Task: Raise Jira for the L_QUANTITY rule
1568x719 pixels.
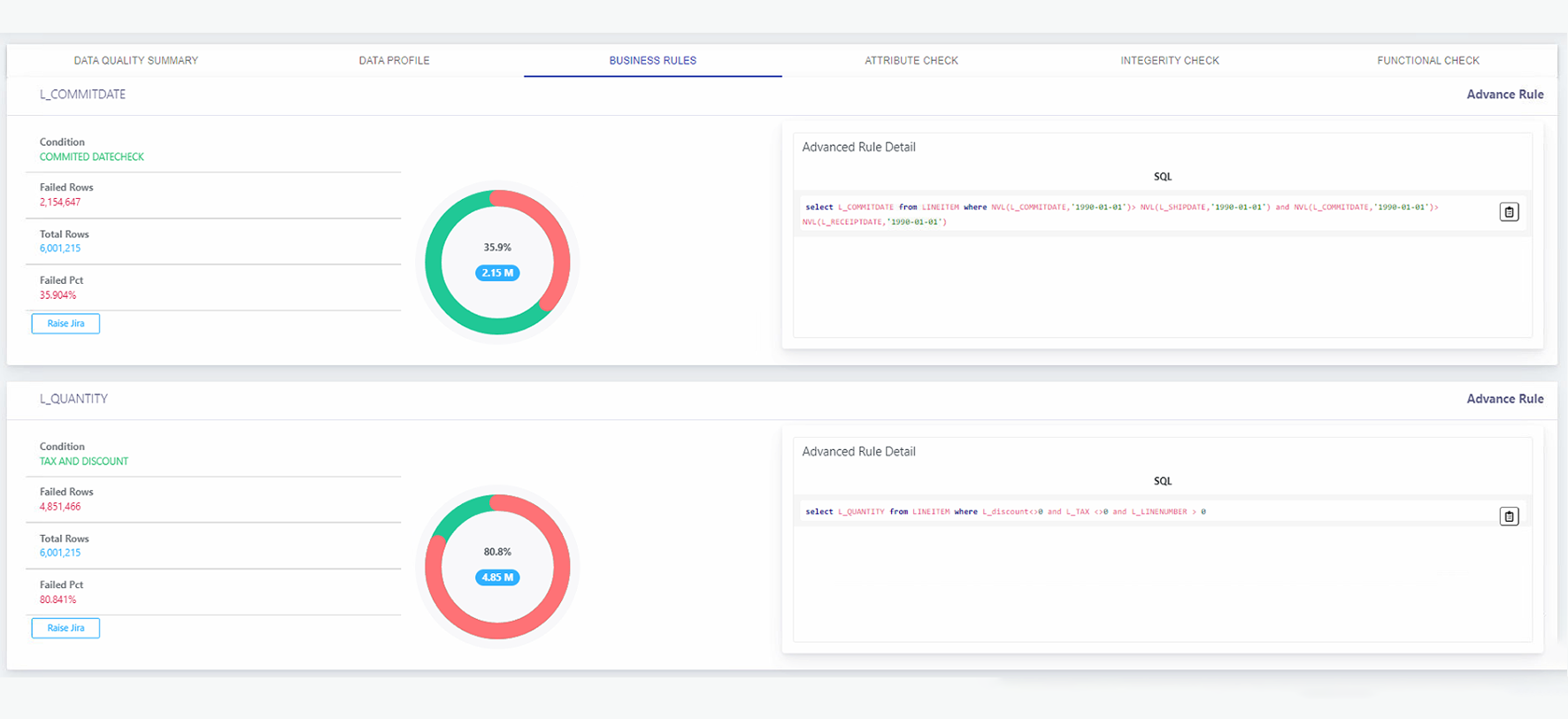Action: point(65,628)
